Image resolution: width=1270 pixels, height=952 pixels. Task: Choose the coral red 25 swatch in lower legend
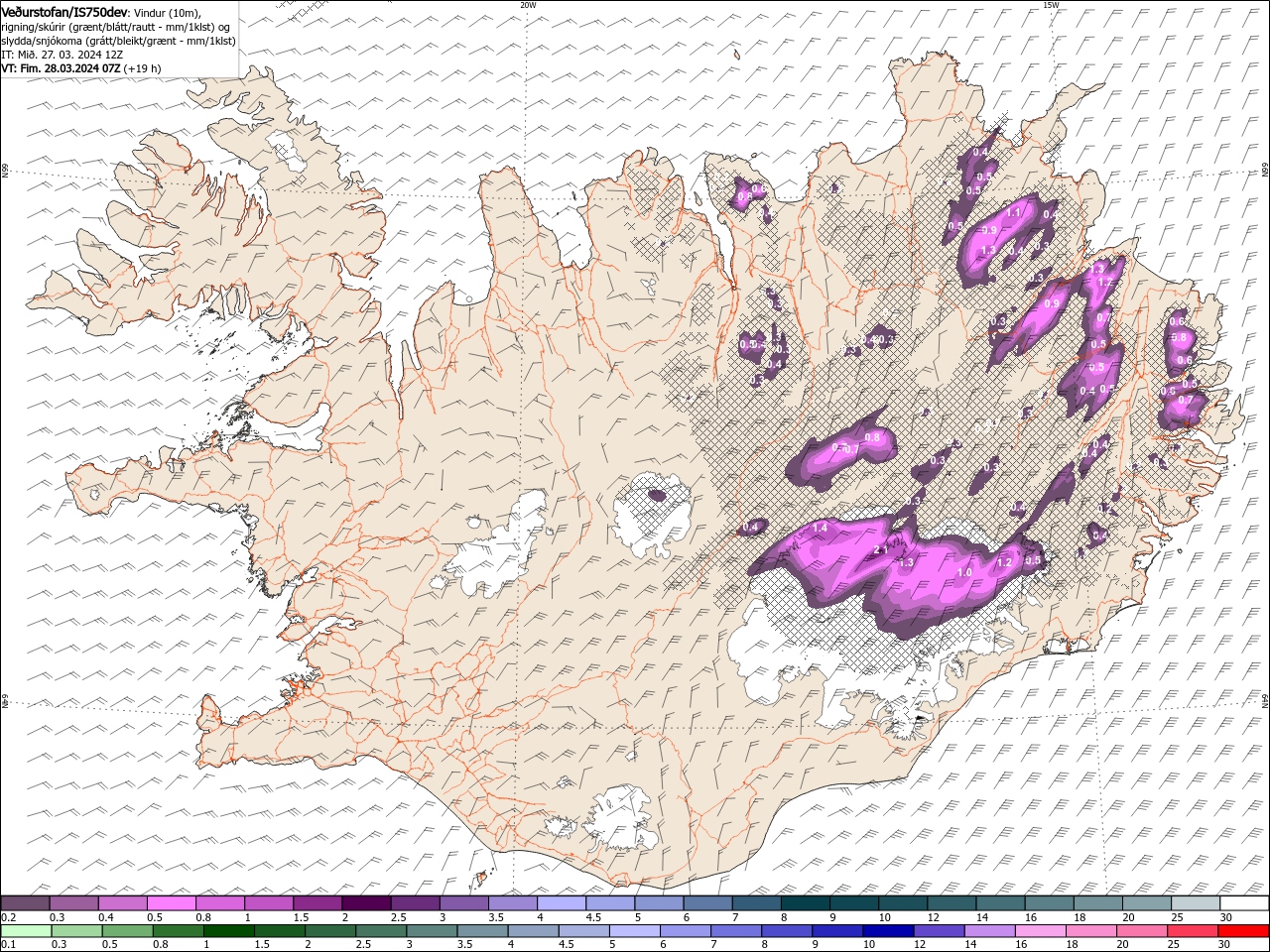tap(1193, 931)
